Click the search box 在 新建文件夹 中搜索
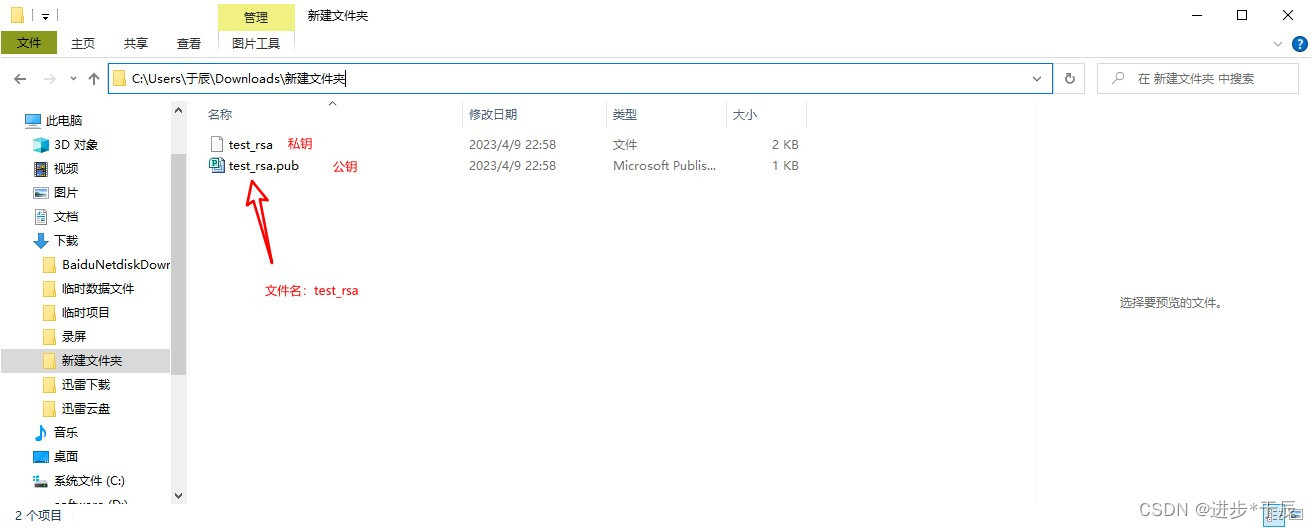Viewport: 1312px width, 528px height. point(1200,79)
